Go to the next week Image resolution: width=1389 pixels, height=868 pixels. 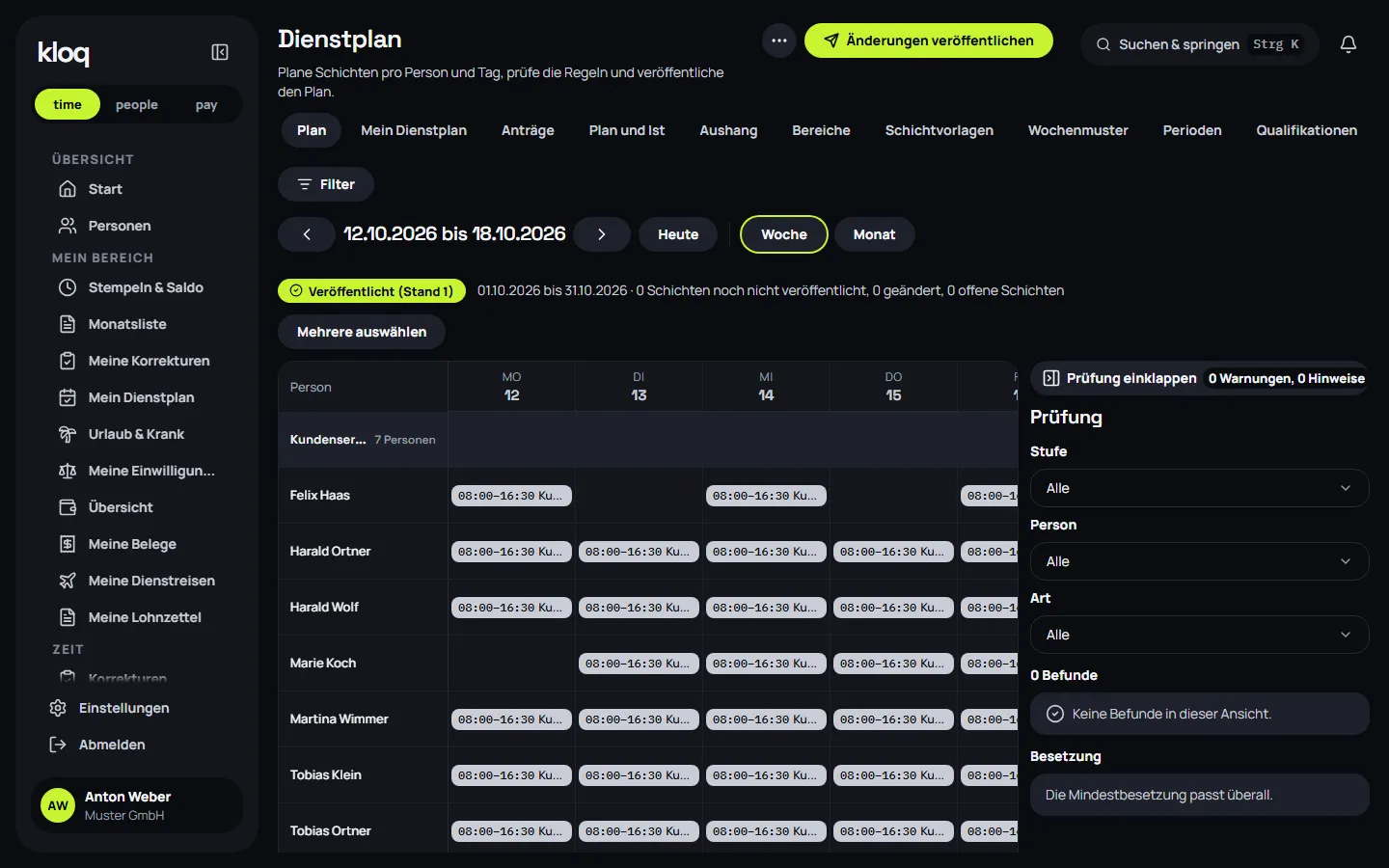(602, 234)
